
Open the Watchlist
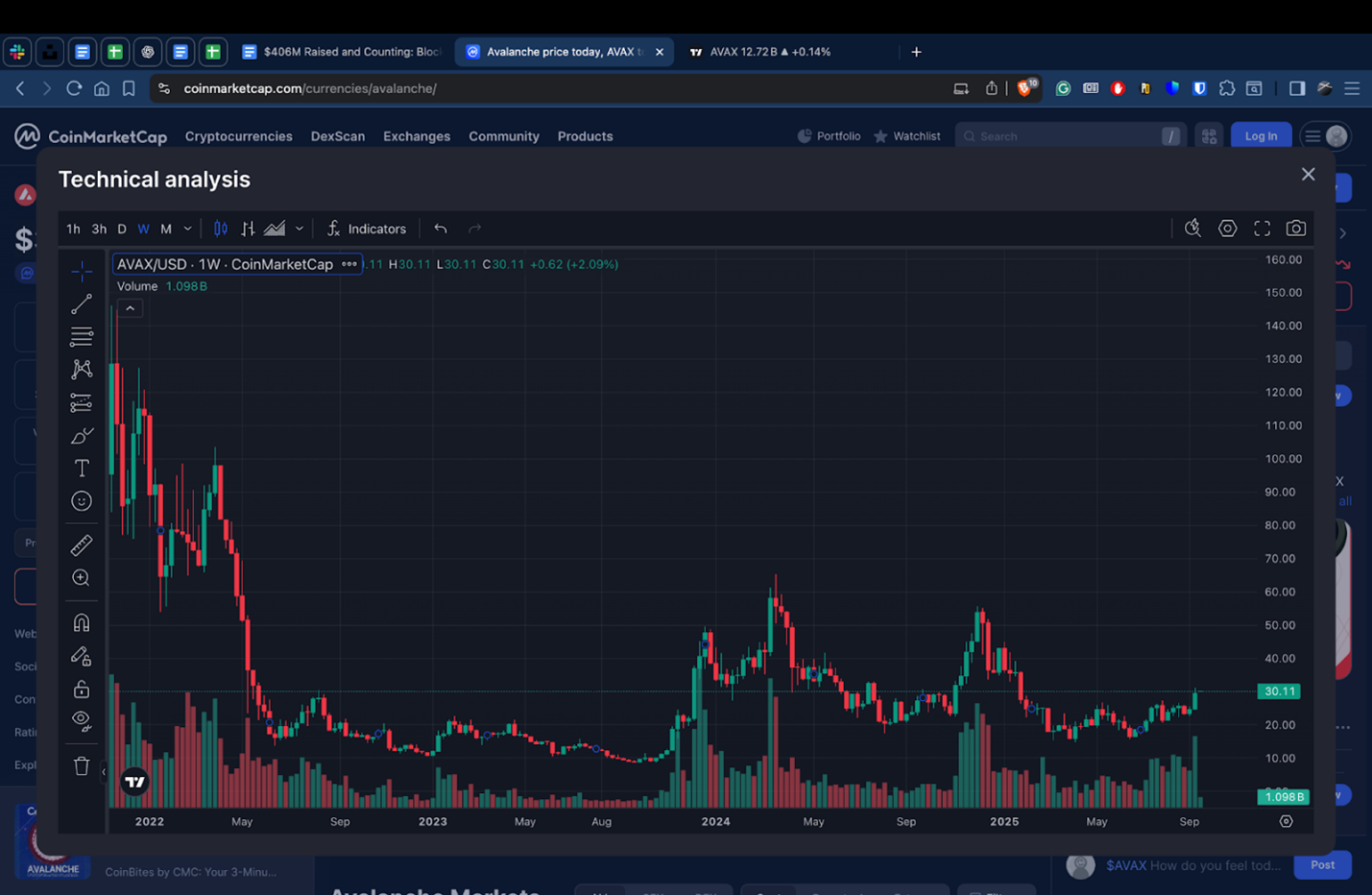tap(906, 136)
